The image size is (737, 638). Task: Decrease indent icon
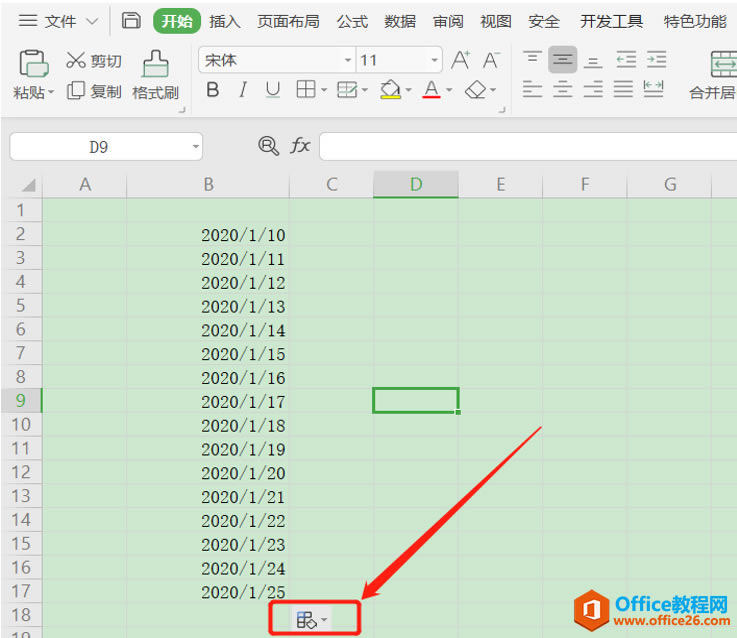click(626, 59)
